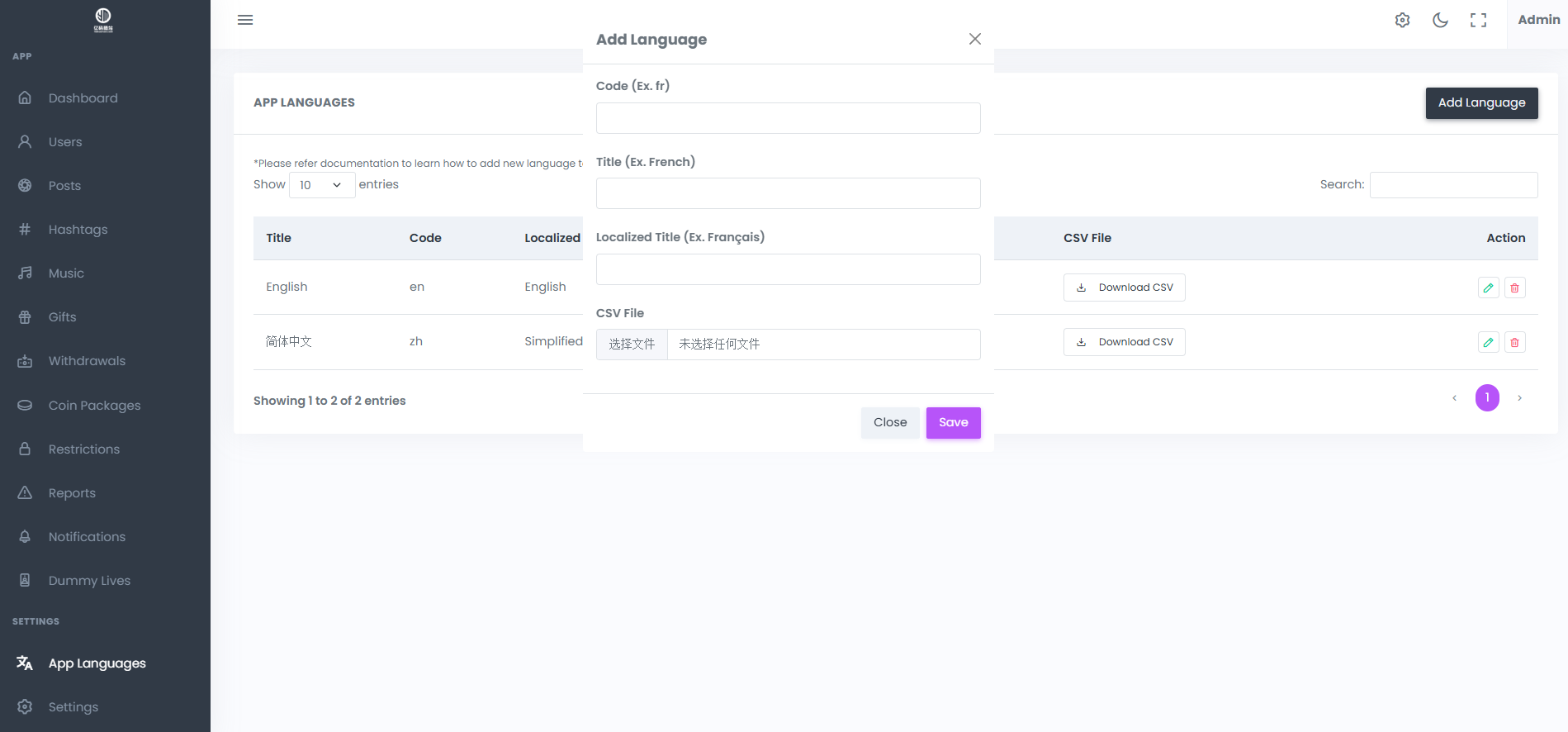Close the Add Language dialog with X

974,39
